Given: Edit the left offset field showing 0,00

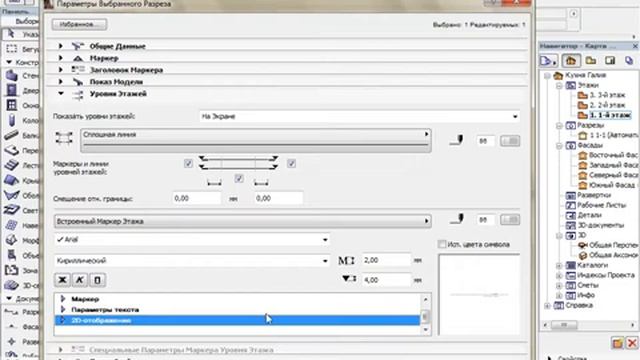Looking at the screenshot, I should (196, 198).
